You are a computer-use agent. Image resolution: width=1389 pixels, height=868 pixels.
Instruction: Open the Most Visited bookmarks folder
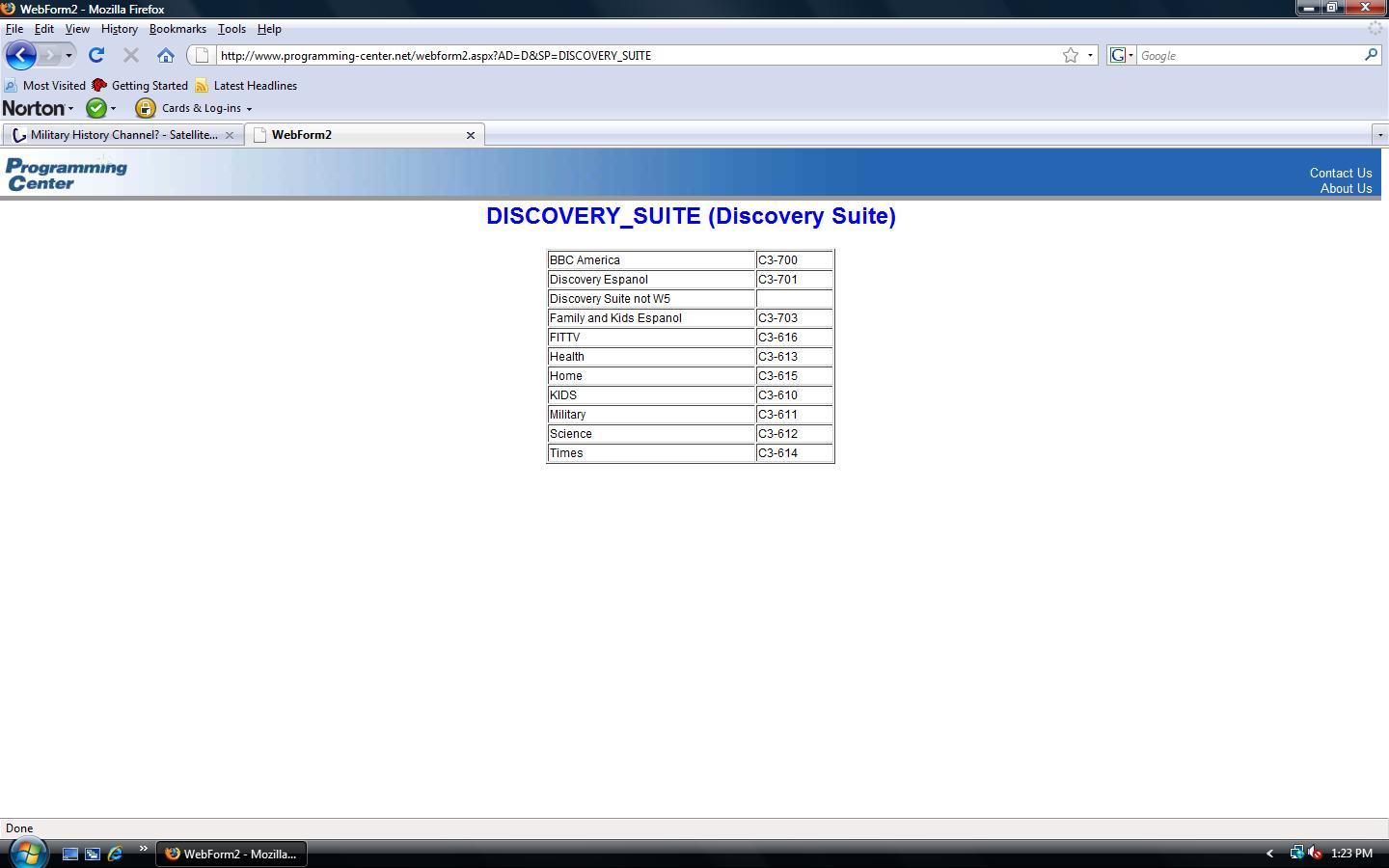pos(44,85)
